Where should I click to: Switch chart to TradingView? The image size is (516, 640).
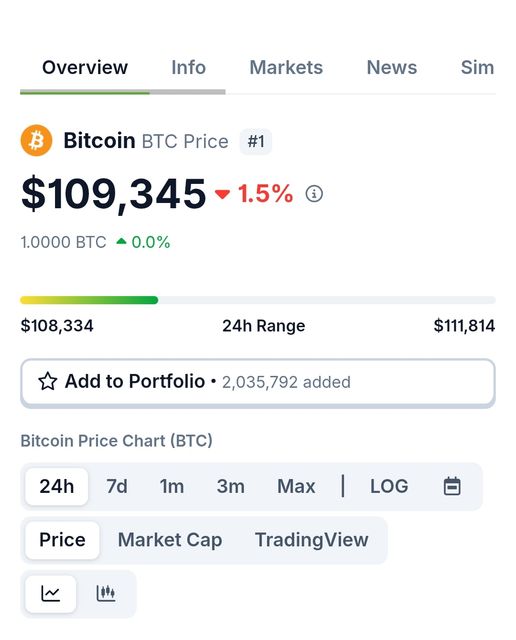(x=311, y=540)
